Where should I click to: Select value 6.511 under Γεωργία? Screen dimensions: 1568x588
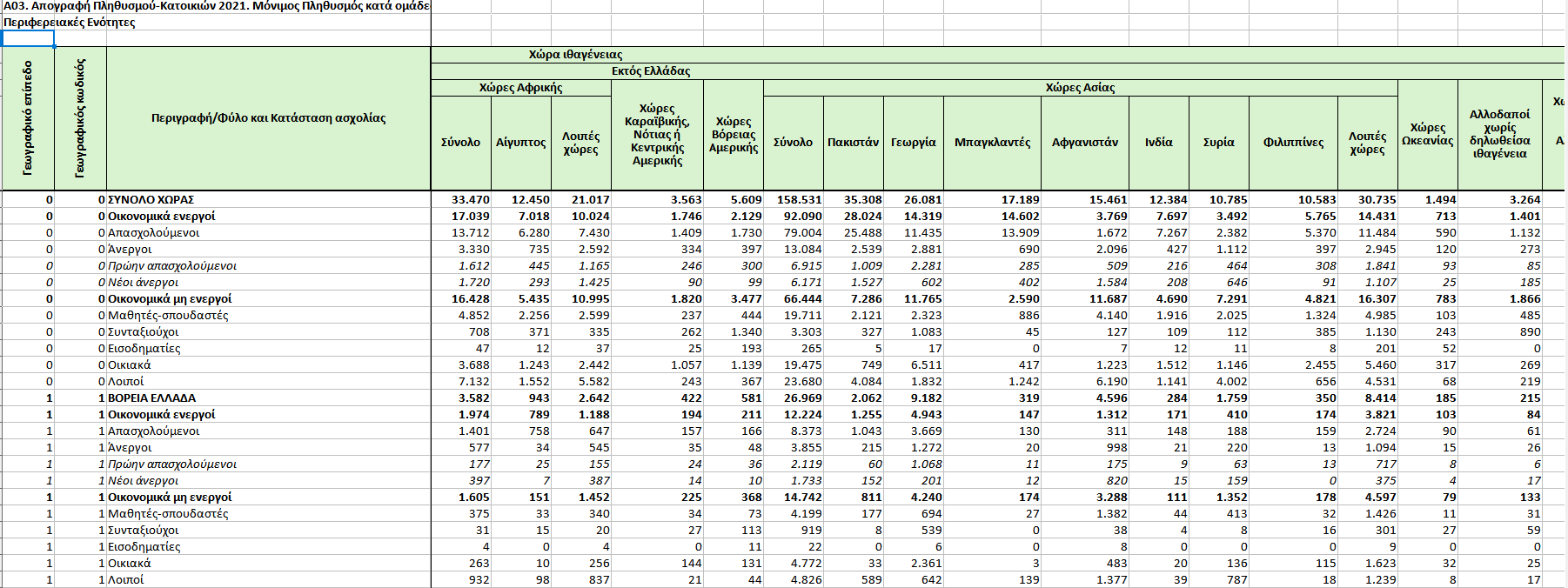click(927, 365)
